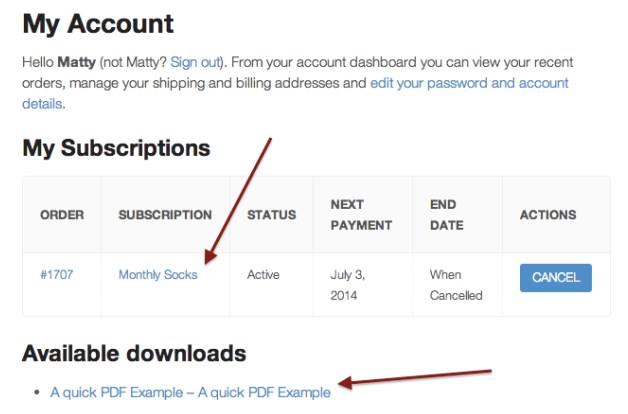This screenshot has width=628, height=414.
Task: Click the My Subscriptions heading
Action: 116,148
